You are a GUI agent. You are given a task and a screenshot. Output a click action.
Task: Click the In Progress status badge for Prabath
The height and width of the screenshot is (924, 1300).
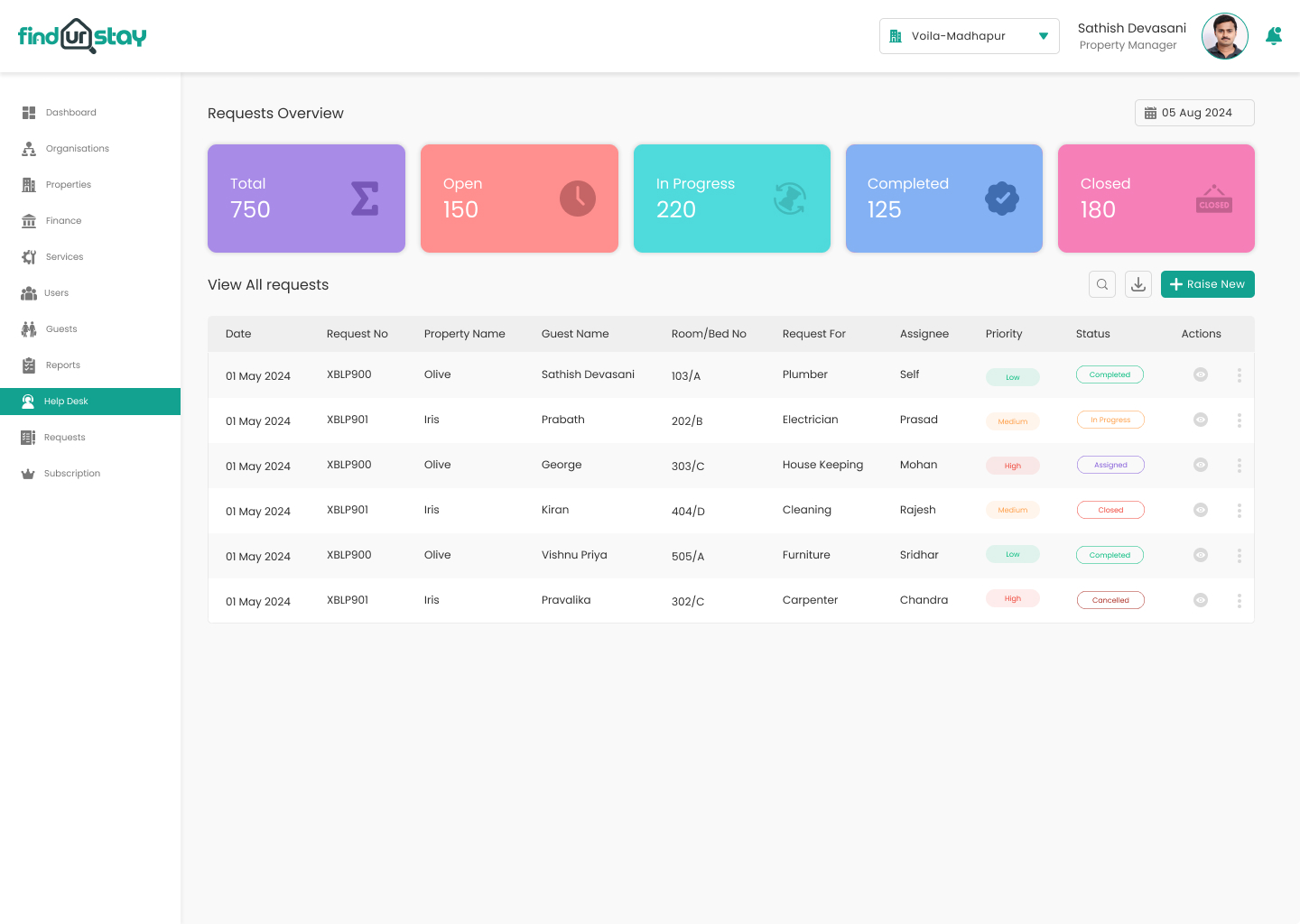tap(1110, 420)
